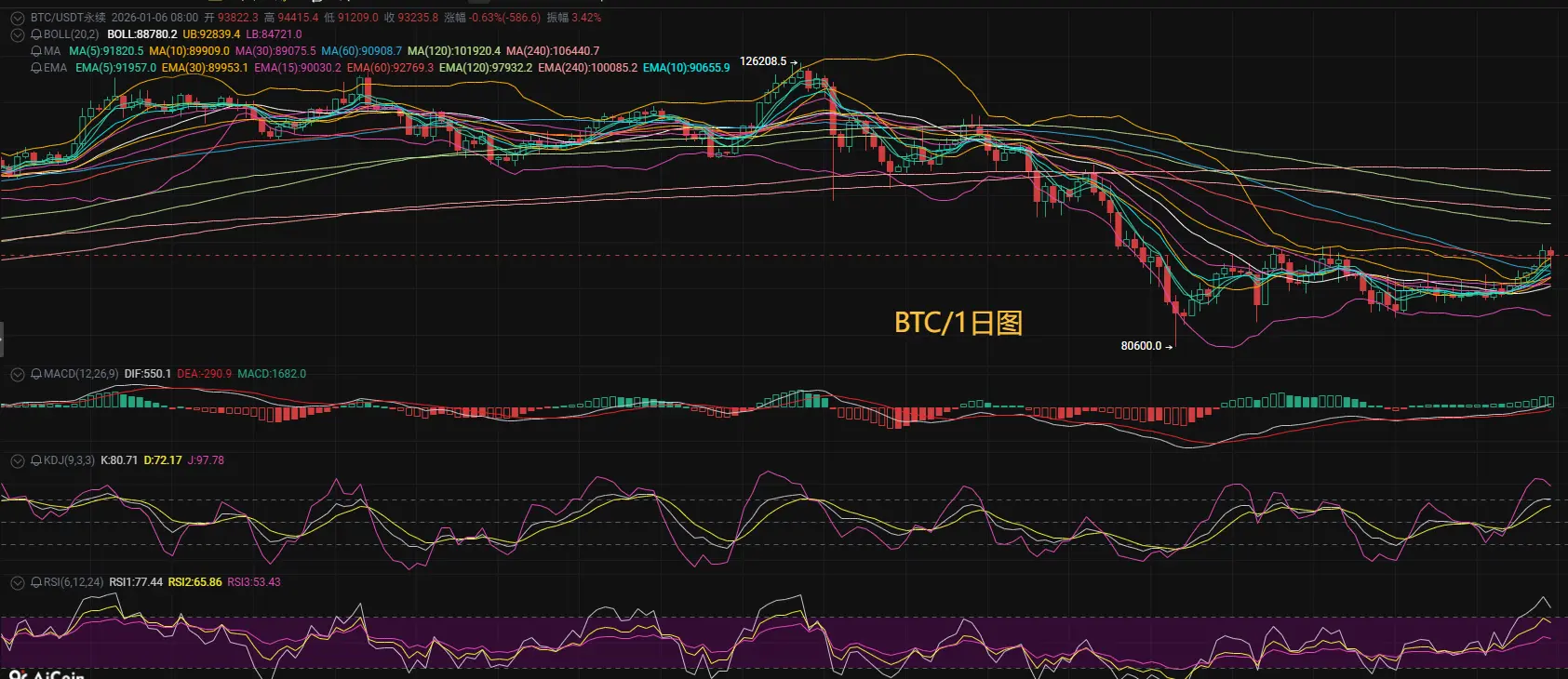
Task: Open RSI(6,12,24) indicator settings label
Action: (x=74, y=582)
